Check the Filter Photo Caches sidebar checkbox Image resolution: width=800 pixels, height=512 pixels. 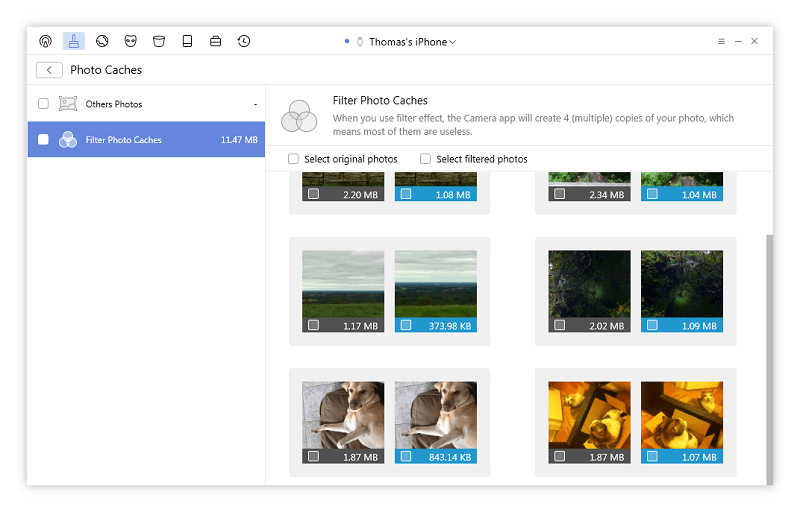click(43, 139)
